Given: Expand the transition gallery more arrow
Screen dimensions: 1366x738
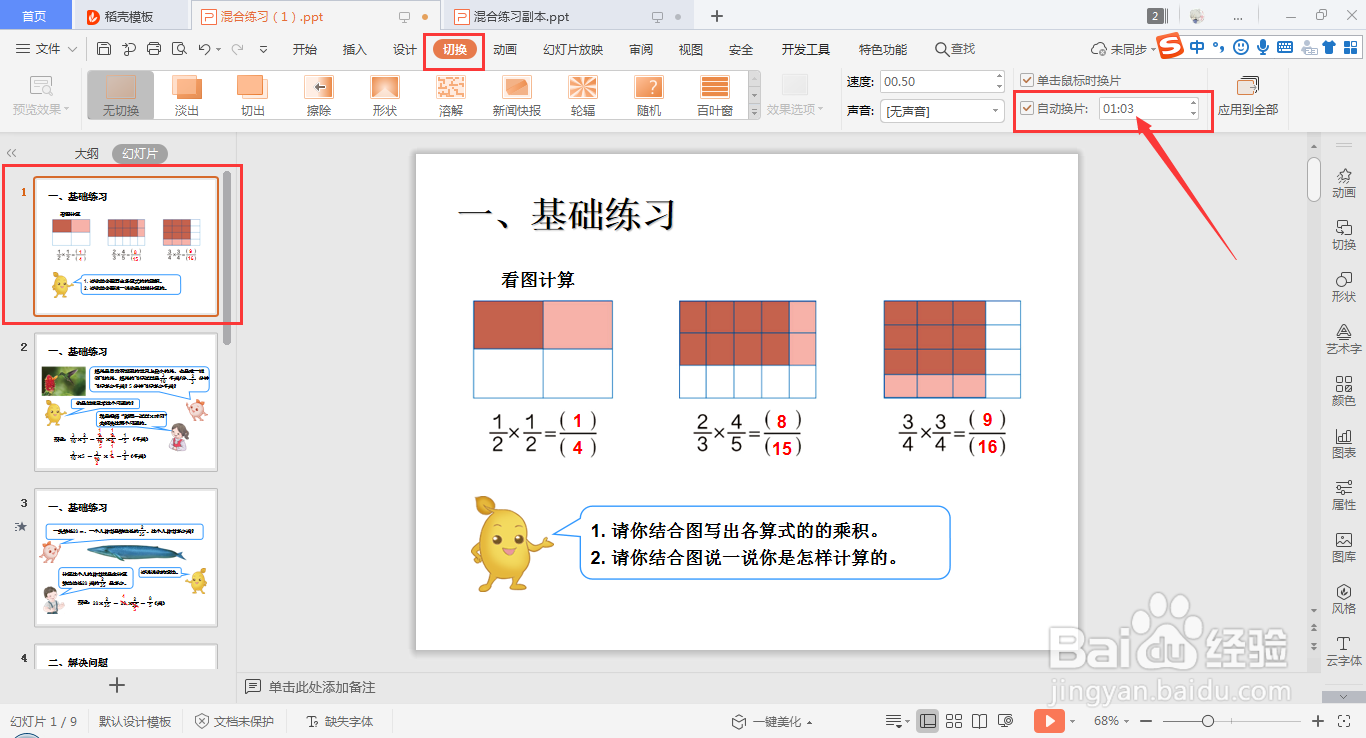Looking at the screenshot, I should point(754,114).
